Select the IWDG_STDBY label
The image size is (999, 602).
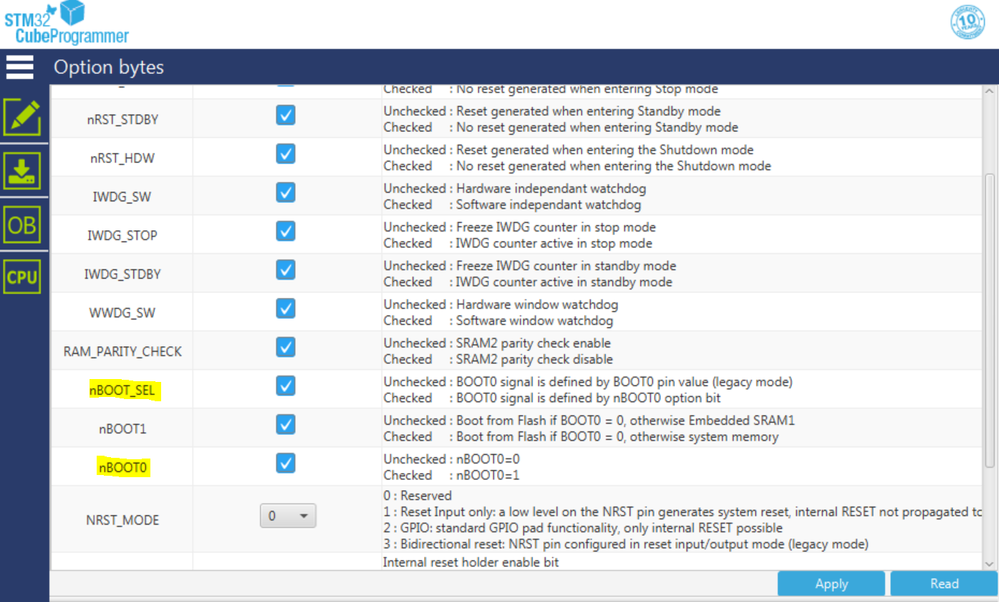pos(122,275)
